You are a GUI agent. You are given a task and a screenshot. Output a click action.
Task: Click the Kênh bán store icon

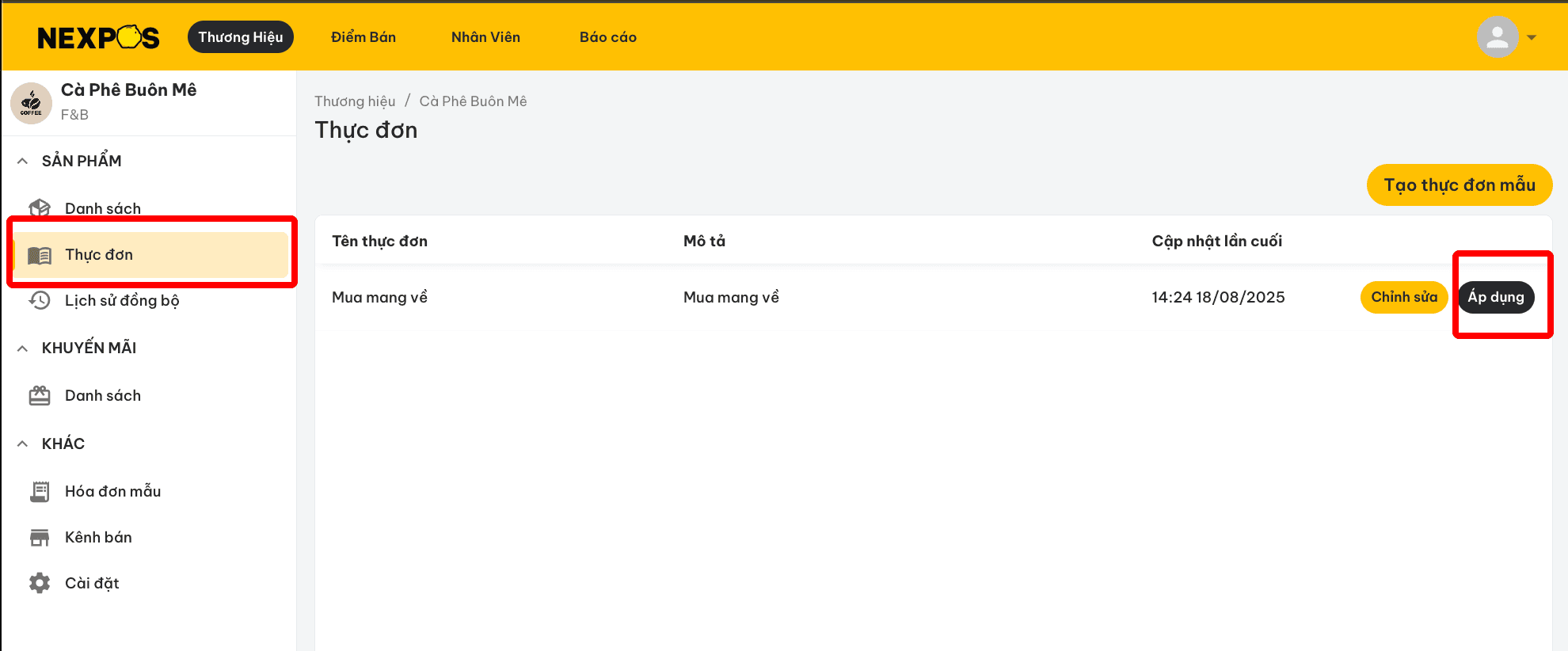[x=40, y=538]
